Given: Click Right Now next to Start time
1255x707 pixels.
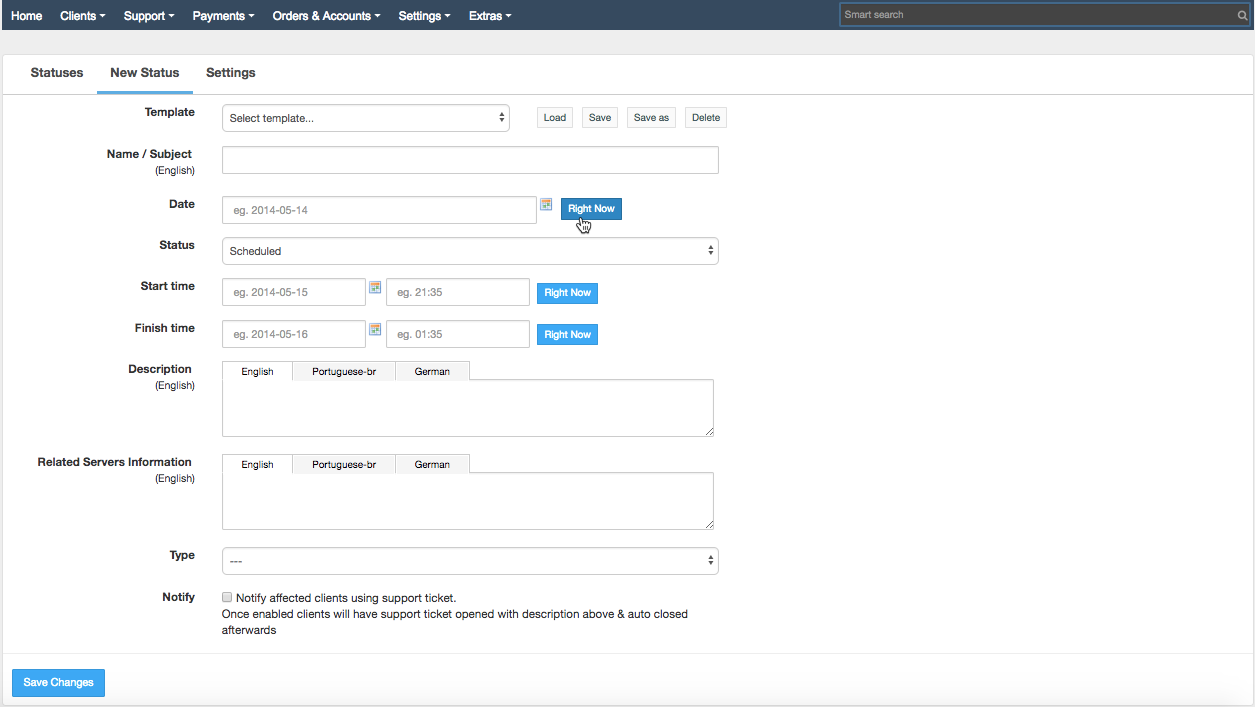Looking at the screenshot, I should 567,292.
